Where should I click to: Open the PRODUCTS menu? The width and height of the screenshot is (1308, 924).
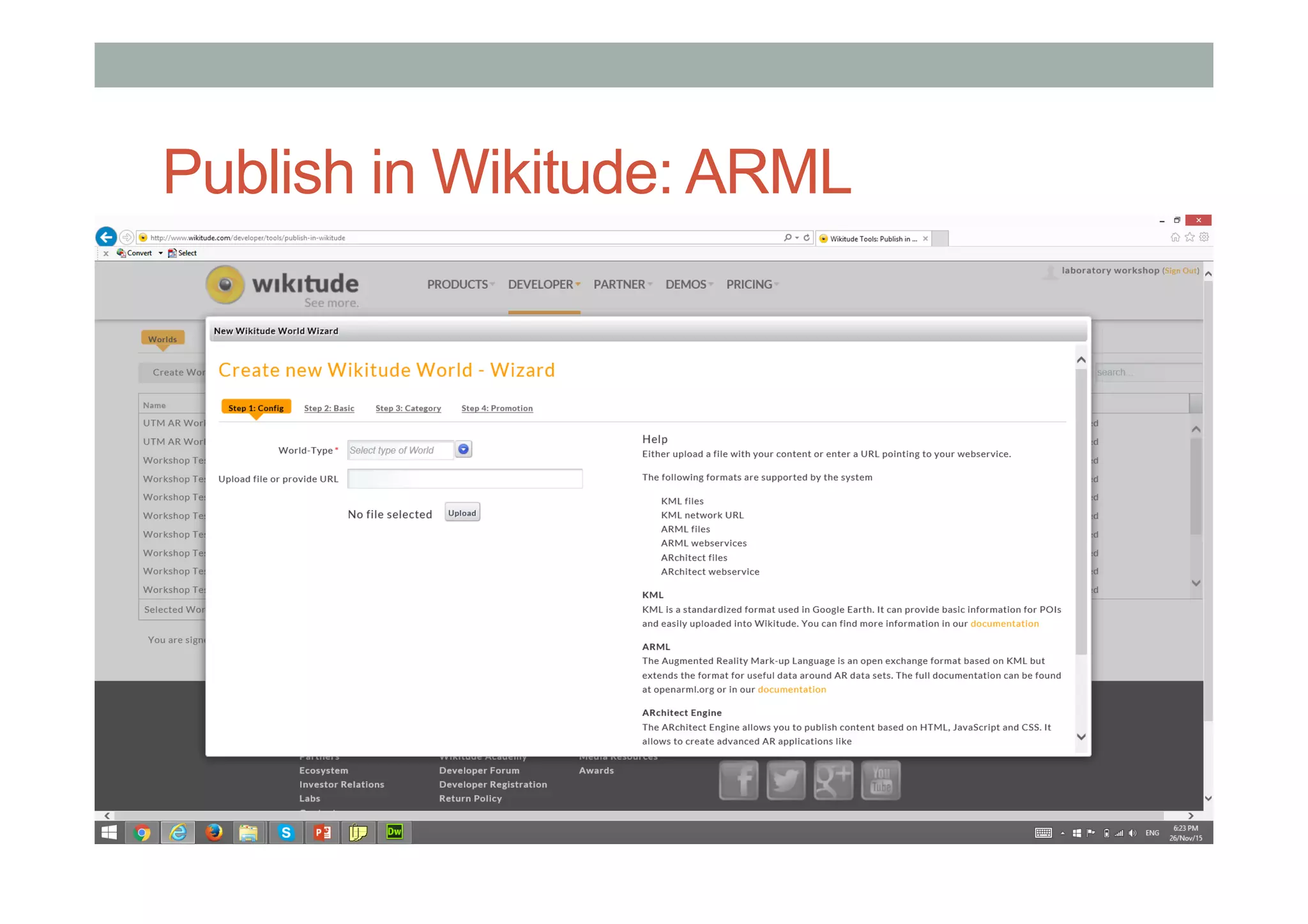(x=460, y=285)
